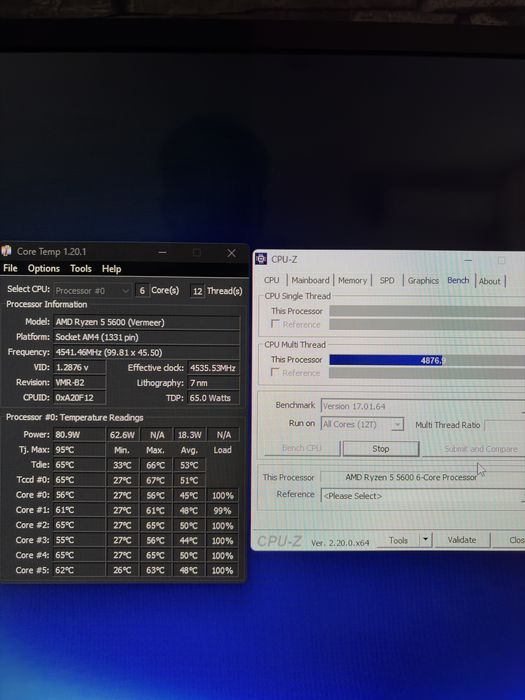Click the Core Temp app icon in title bar
Image resolution: width=525 pixels, height=700 pixels.
[x=6, y=251]
